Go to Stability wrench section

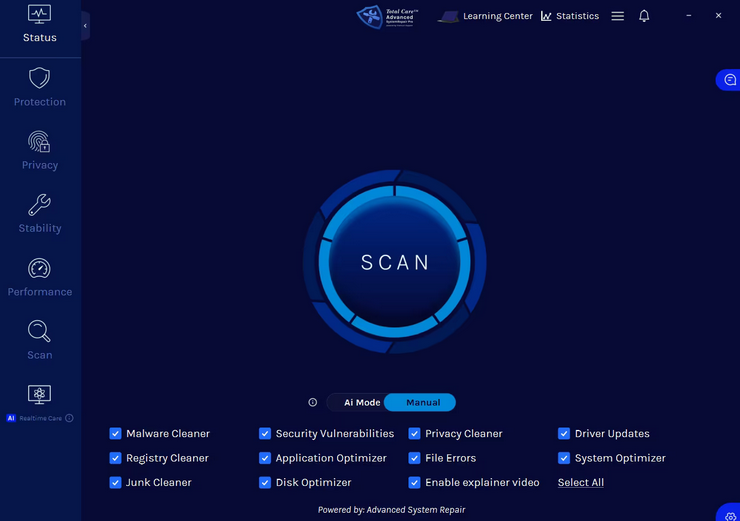(x=39, y=214)
